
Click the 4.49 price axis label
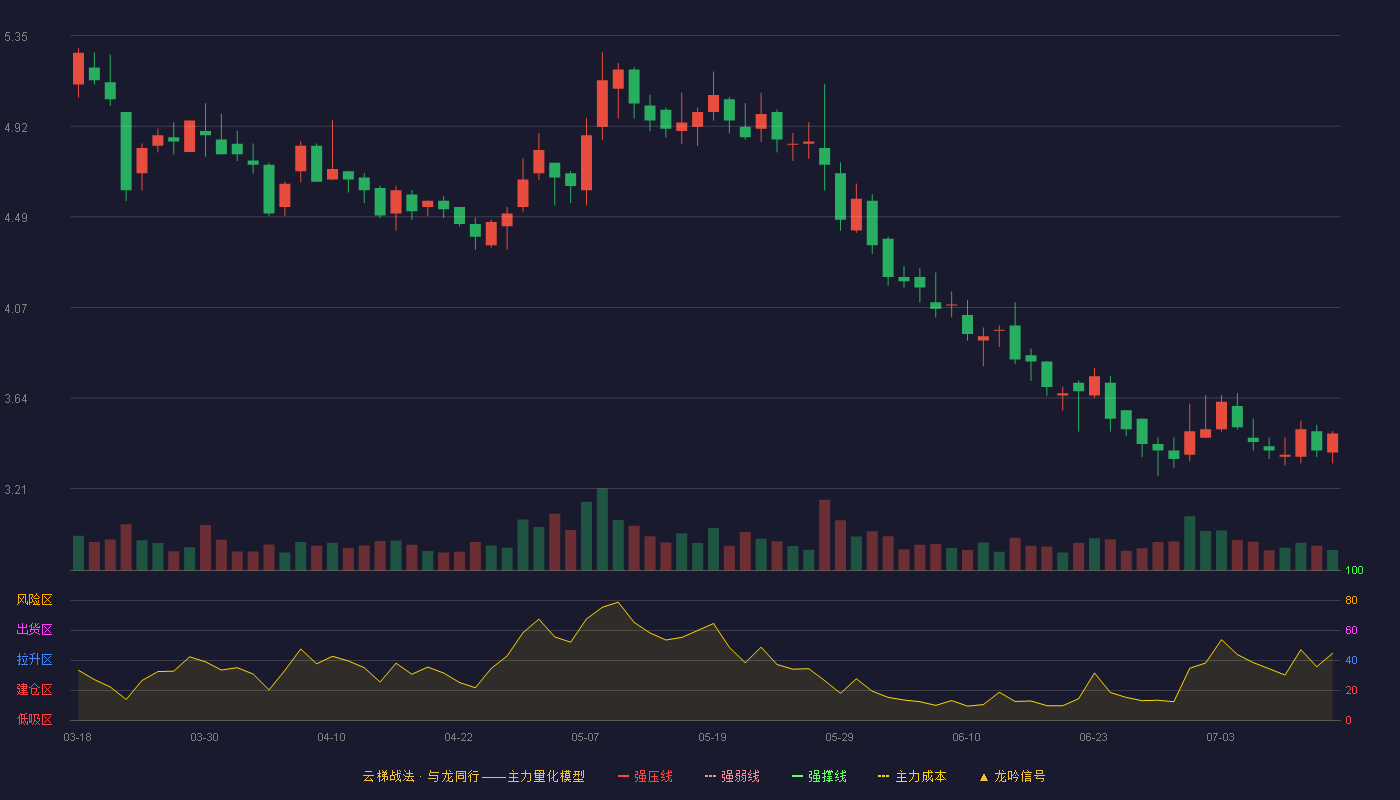click(16, 218)
